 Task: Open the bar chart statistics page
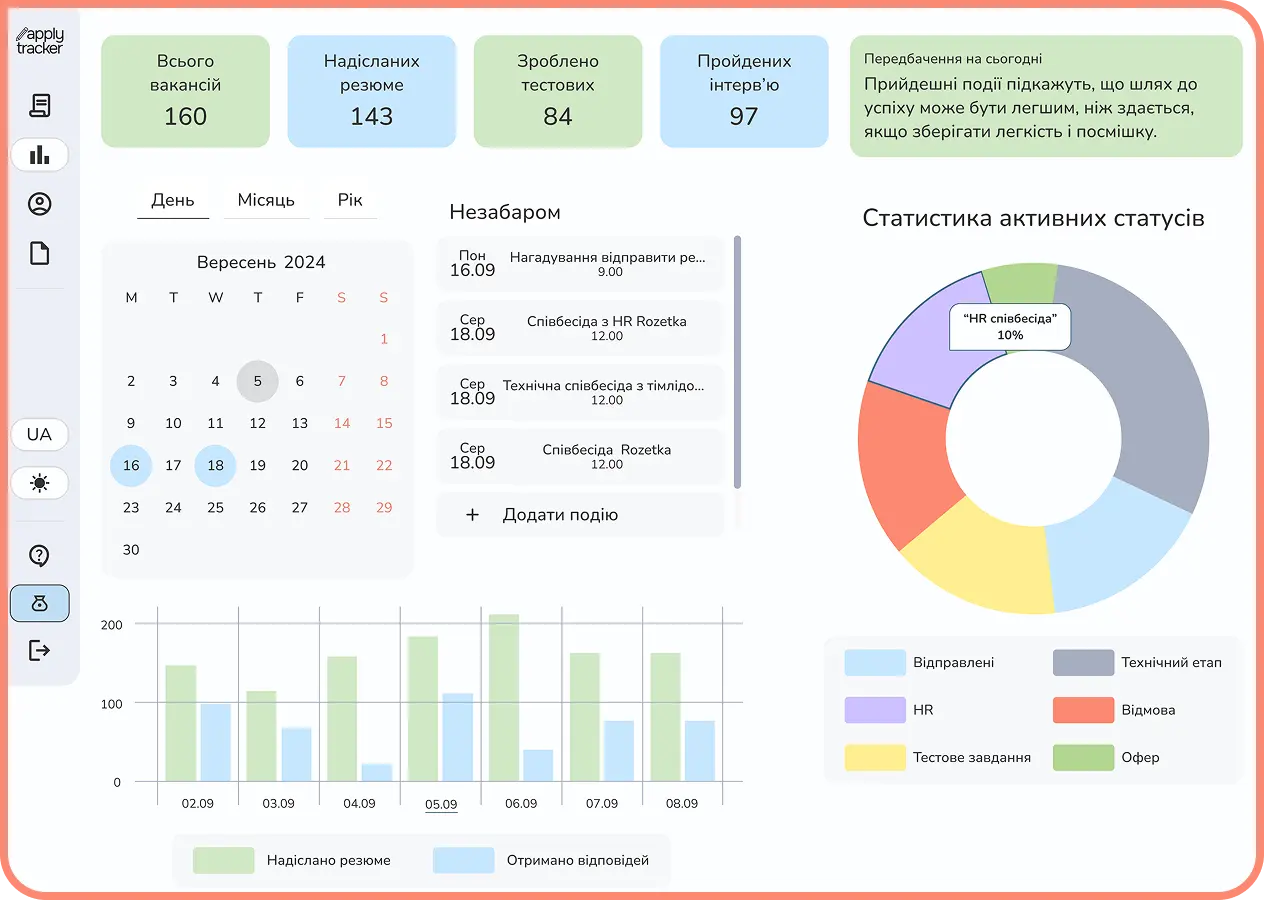pyautogui.click(x=40, y=155)
